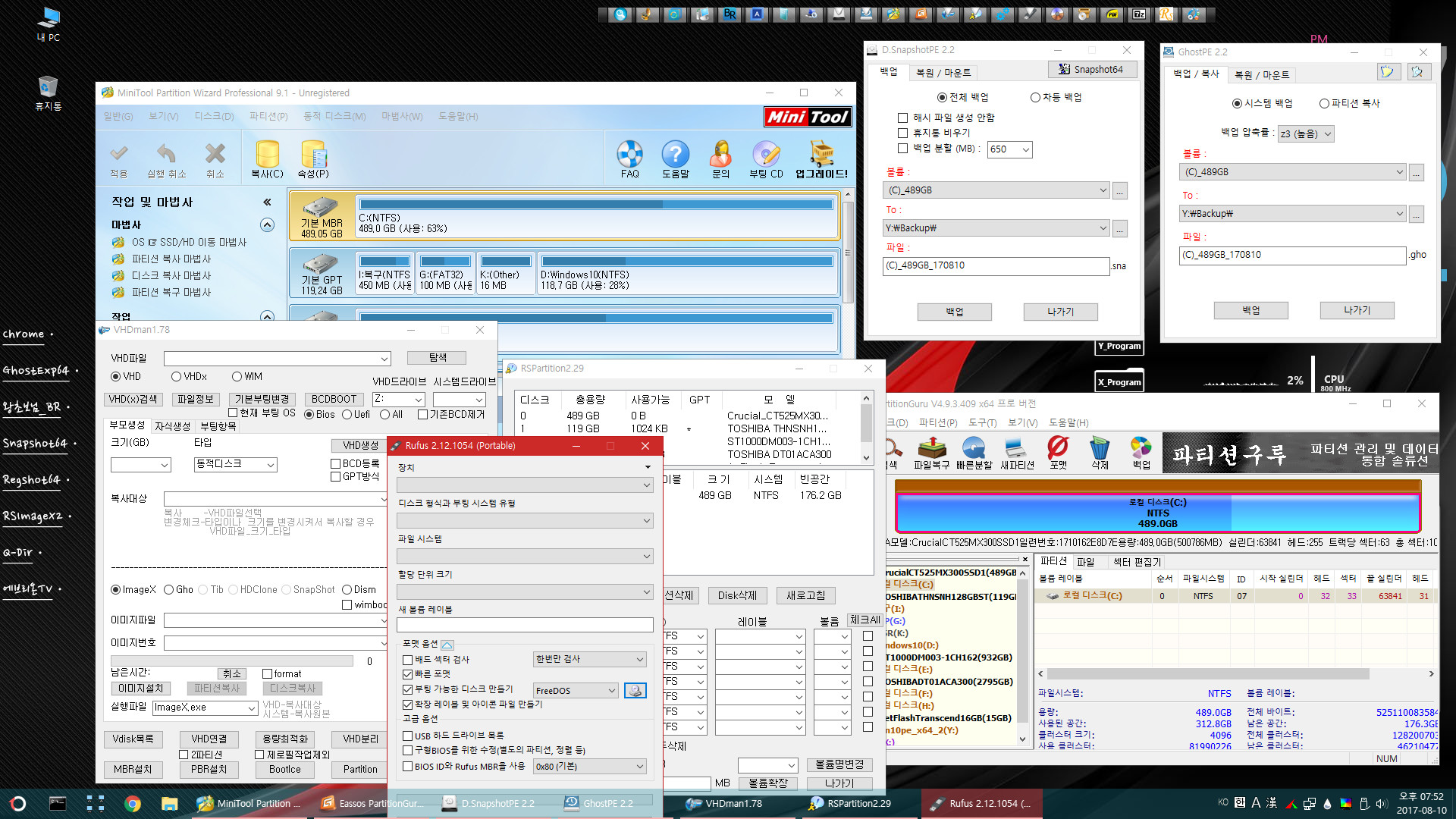Click the 부팅 CD icon in MiniTool
Screen dimensions: 1456x819
click(766, 155)
